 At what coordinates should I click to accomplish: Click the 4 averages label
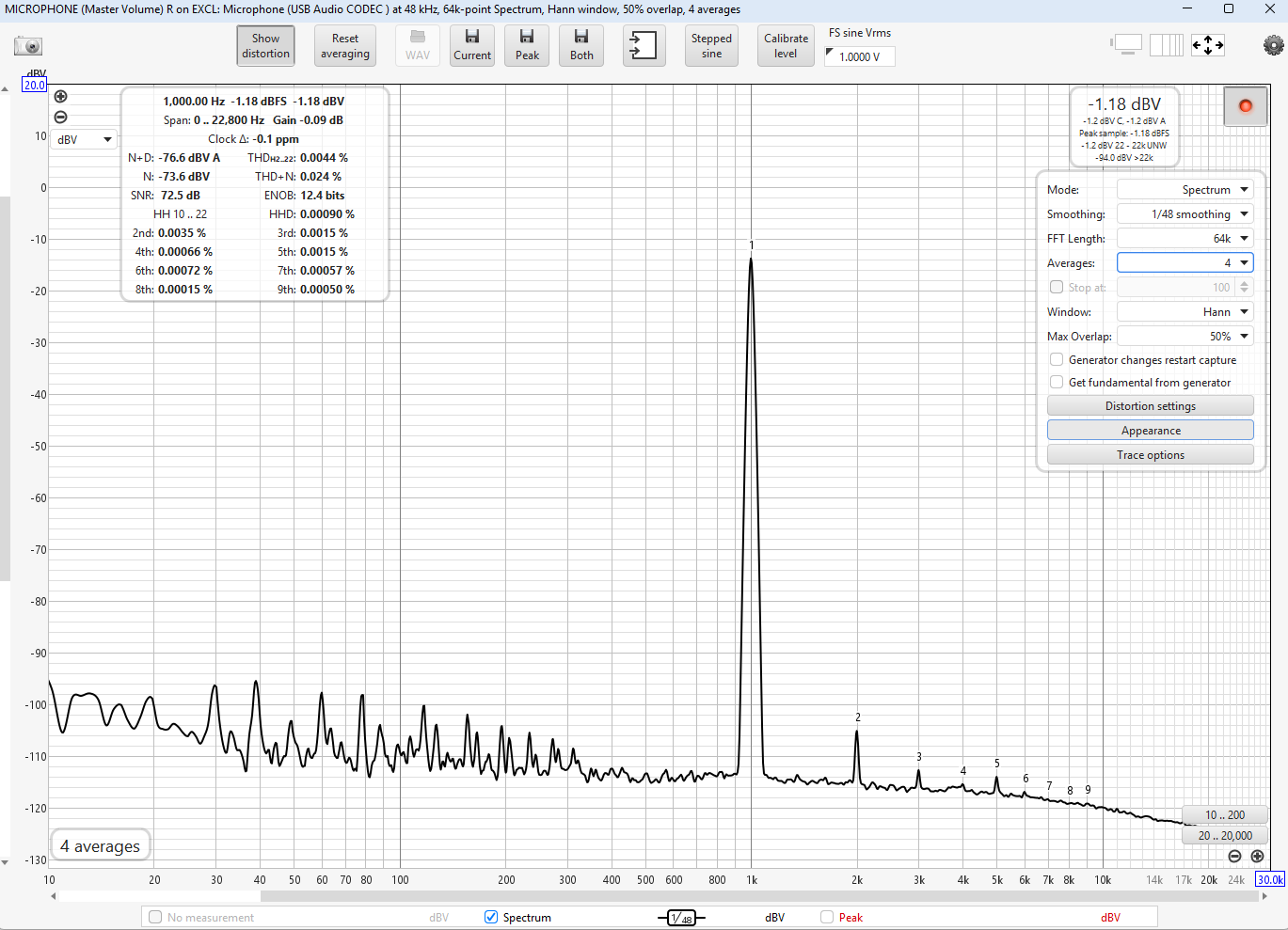pyautogui.click(x=100, y=845)
